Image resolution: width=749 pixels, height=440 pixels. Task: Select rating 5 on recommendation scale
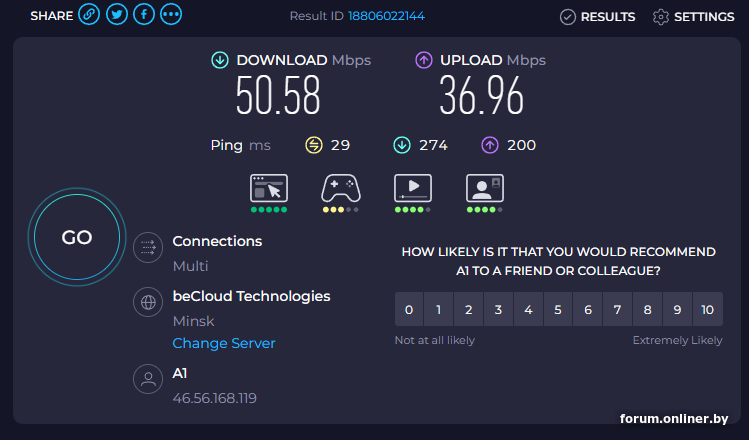(558, 310)
